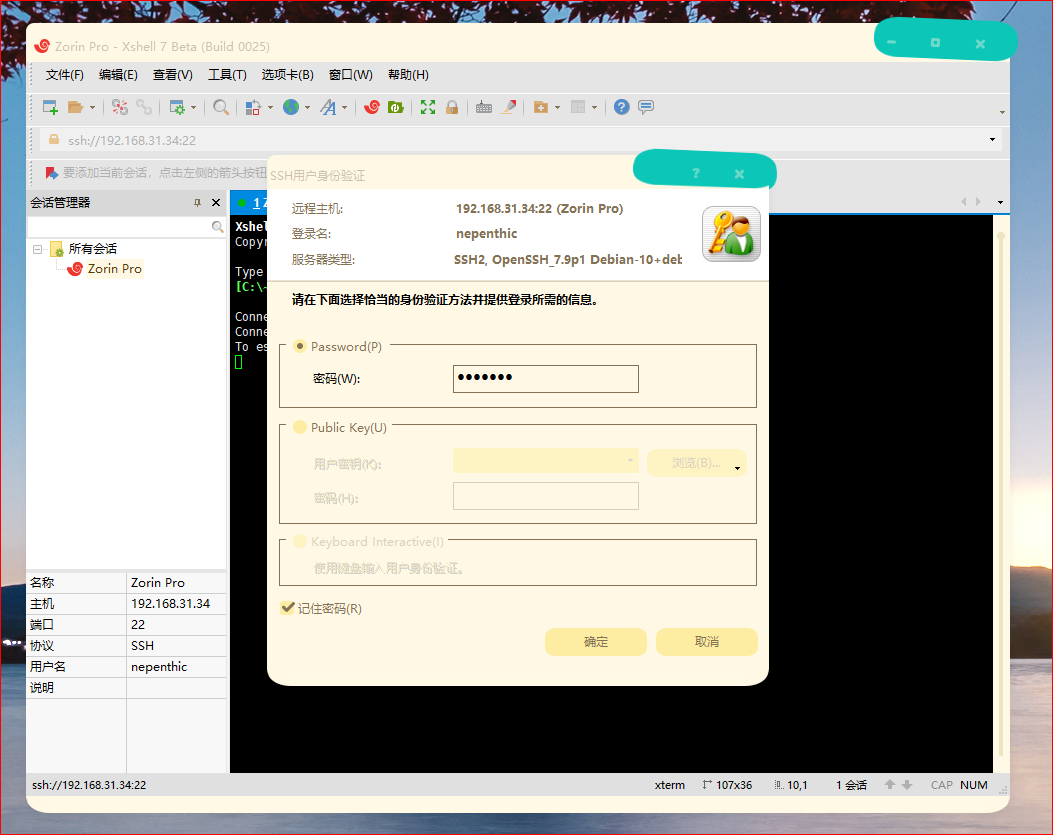Click the 密码(W) password input field

[546, 379]
